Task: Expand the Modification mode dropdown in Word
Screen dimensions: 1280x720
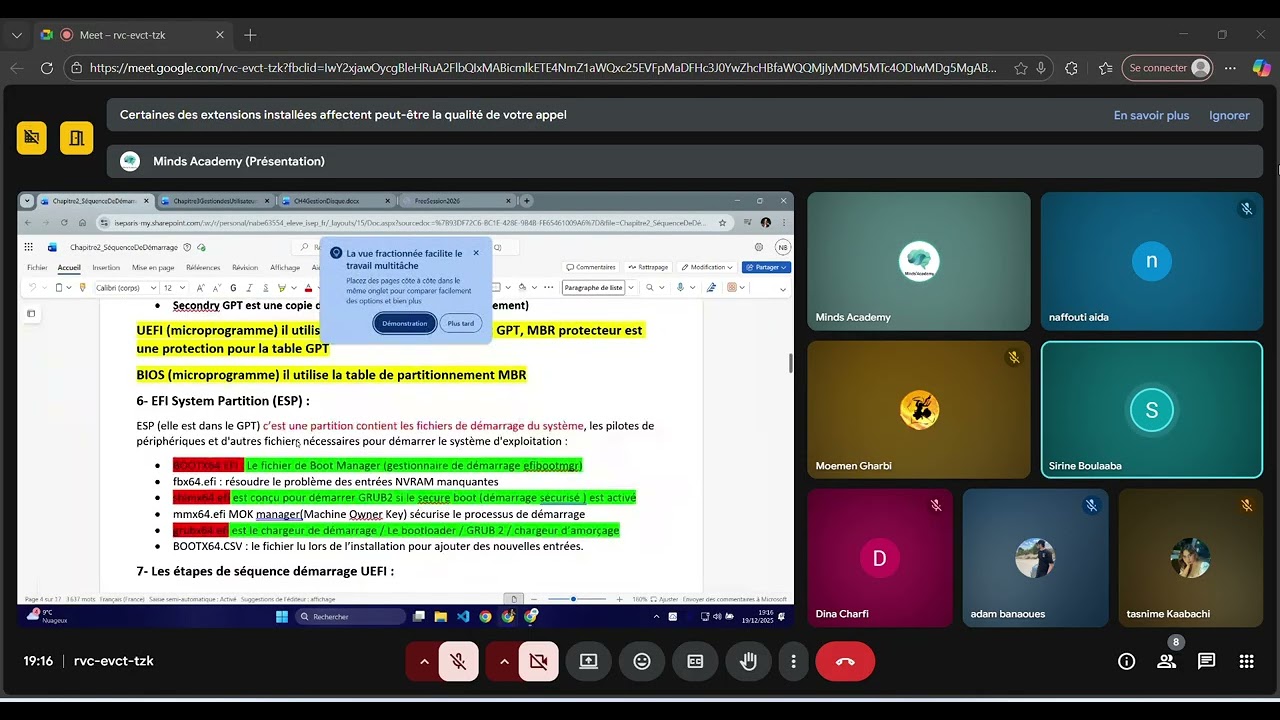Action: pyautogui.click(x=731, y=267)
